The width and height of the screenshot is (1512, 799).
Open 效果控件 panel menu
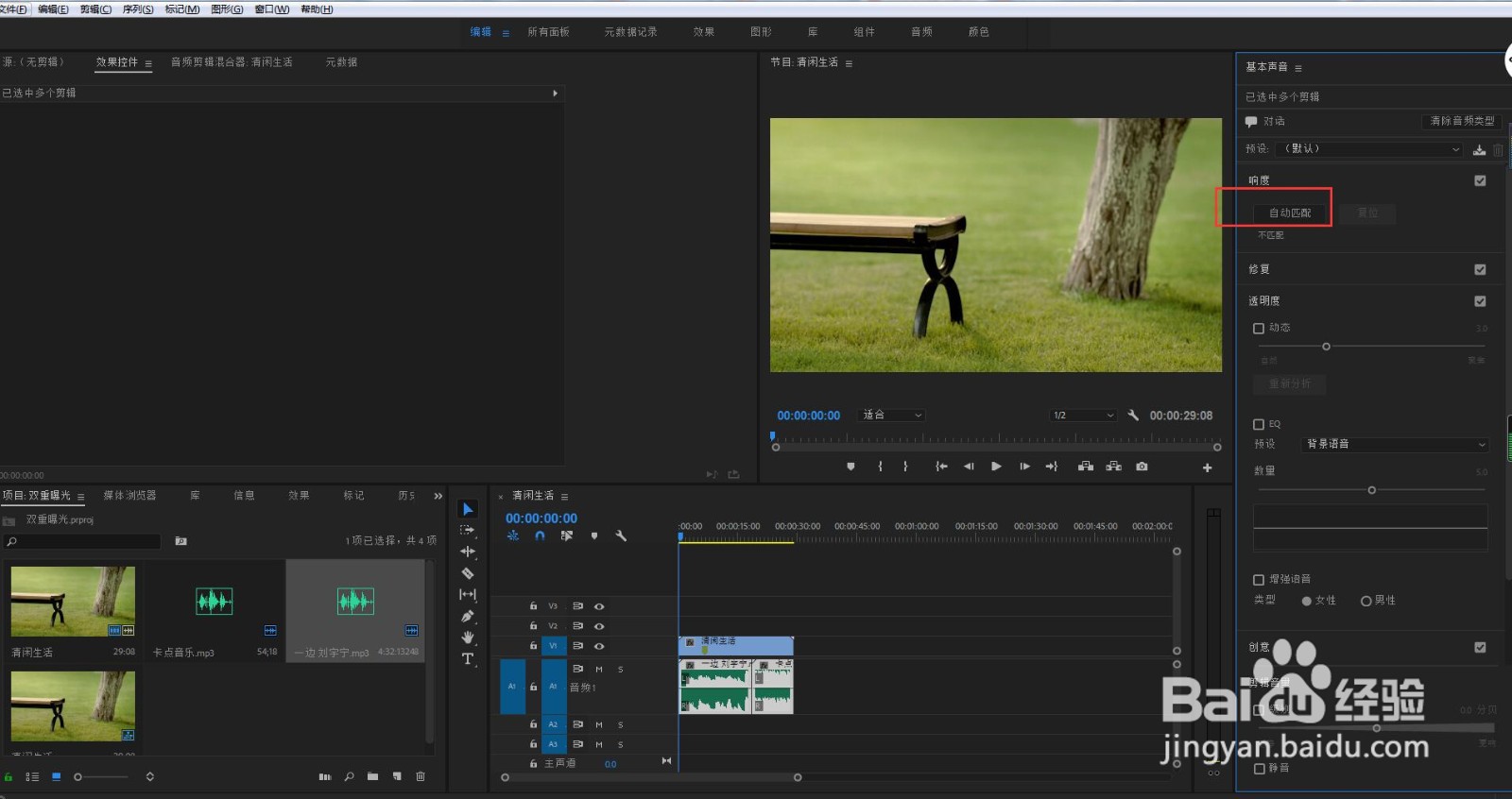148,63
